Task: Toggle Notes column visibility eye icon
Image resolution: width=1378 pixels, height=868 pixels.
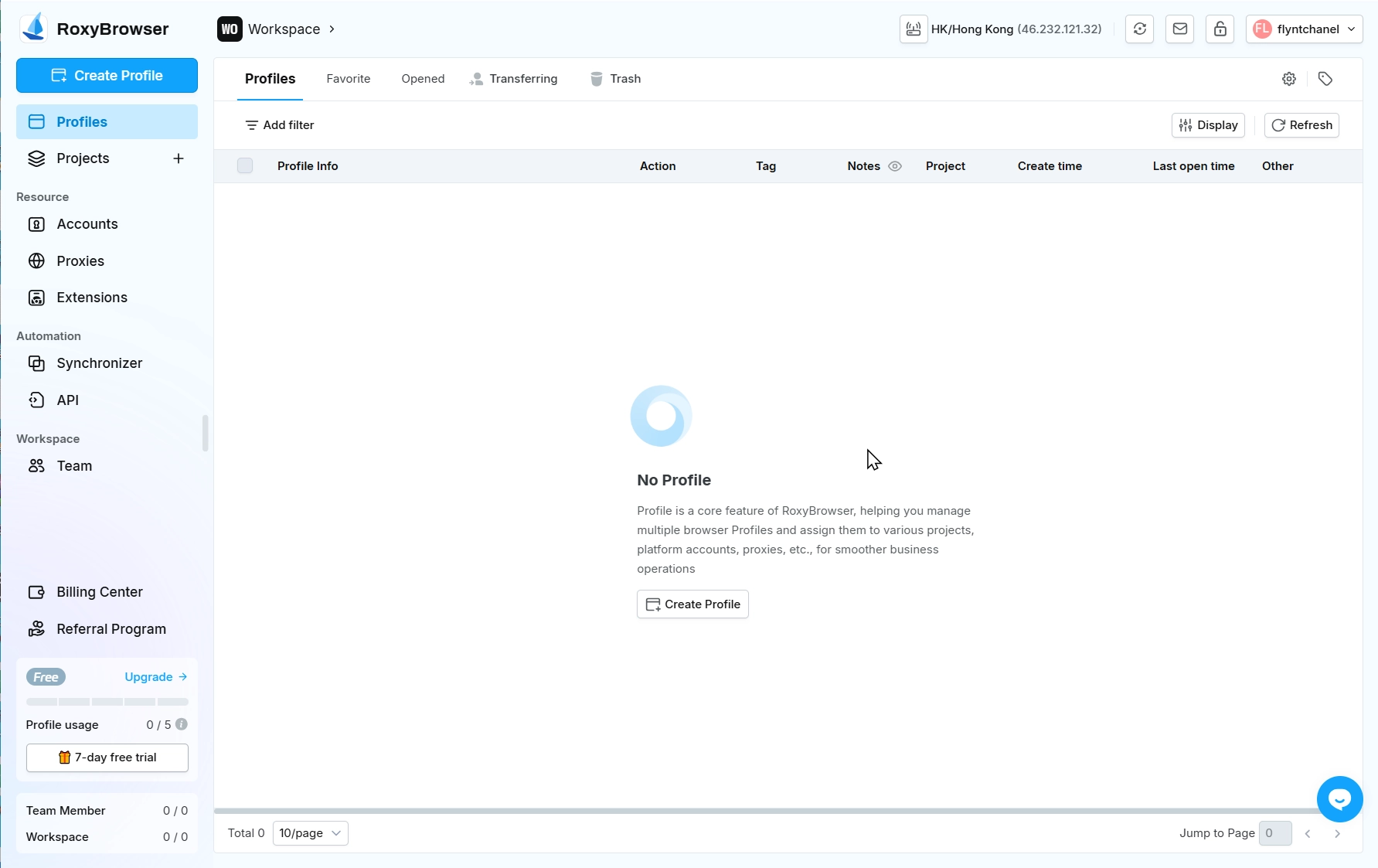Action: (x=895, y=166)
